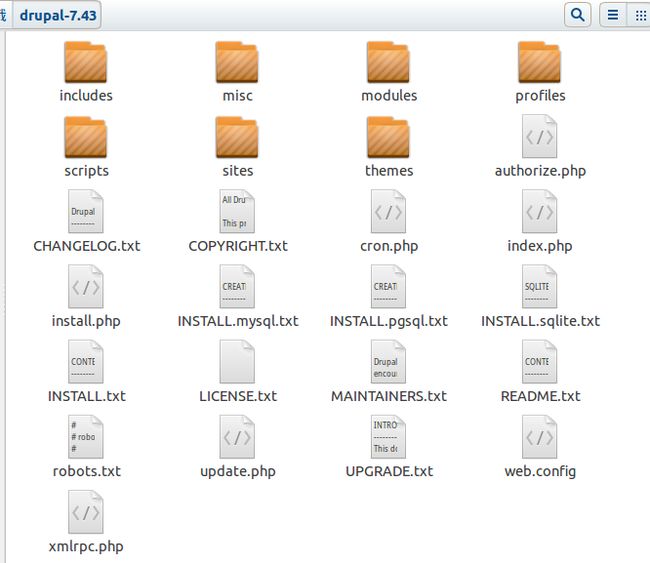The image size is (650, 563).
Task: Click the MAINTAINERS.txt file name
Action: pyautogui.click(x=389, y=396)
